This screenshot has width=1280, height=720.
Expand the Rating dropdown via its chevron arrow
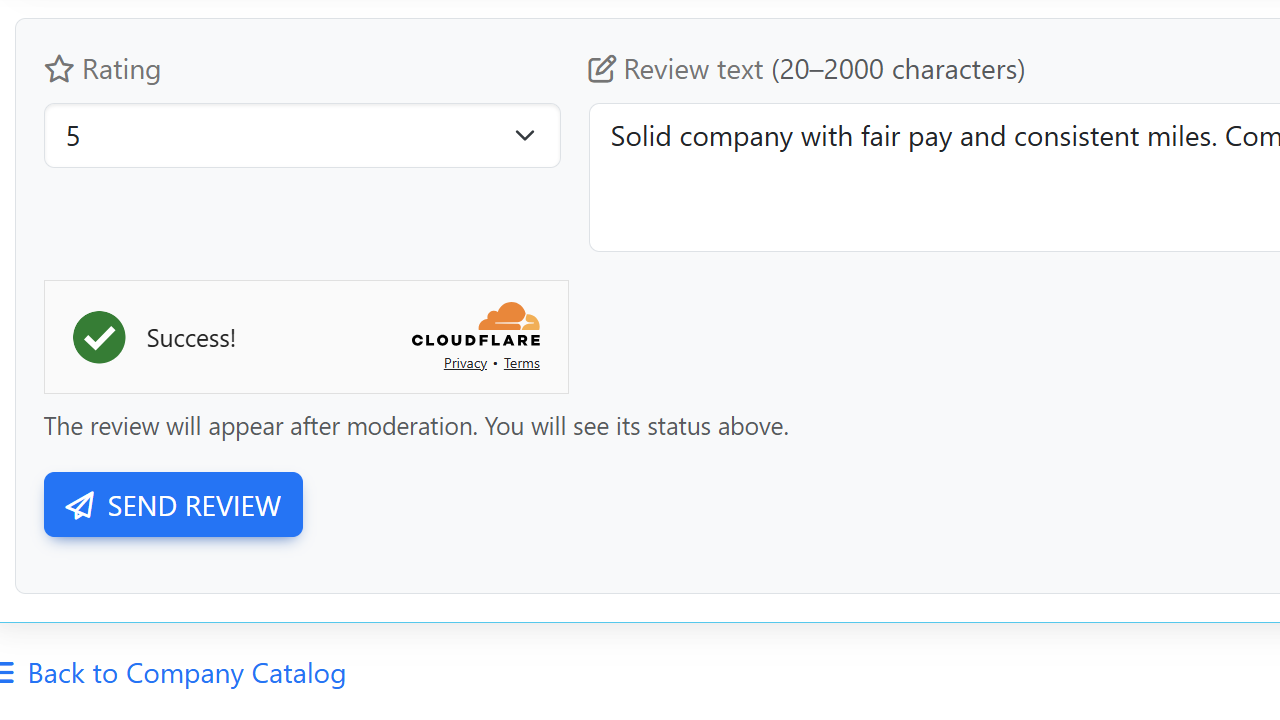(x=525, y=136)
